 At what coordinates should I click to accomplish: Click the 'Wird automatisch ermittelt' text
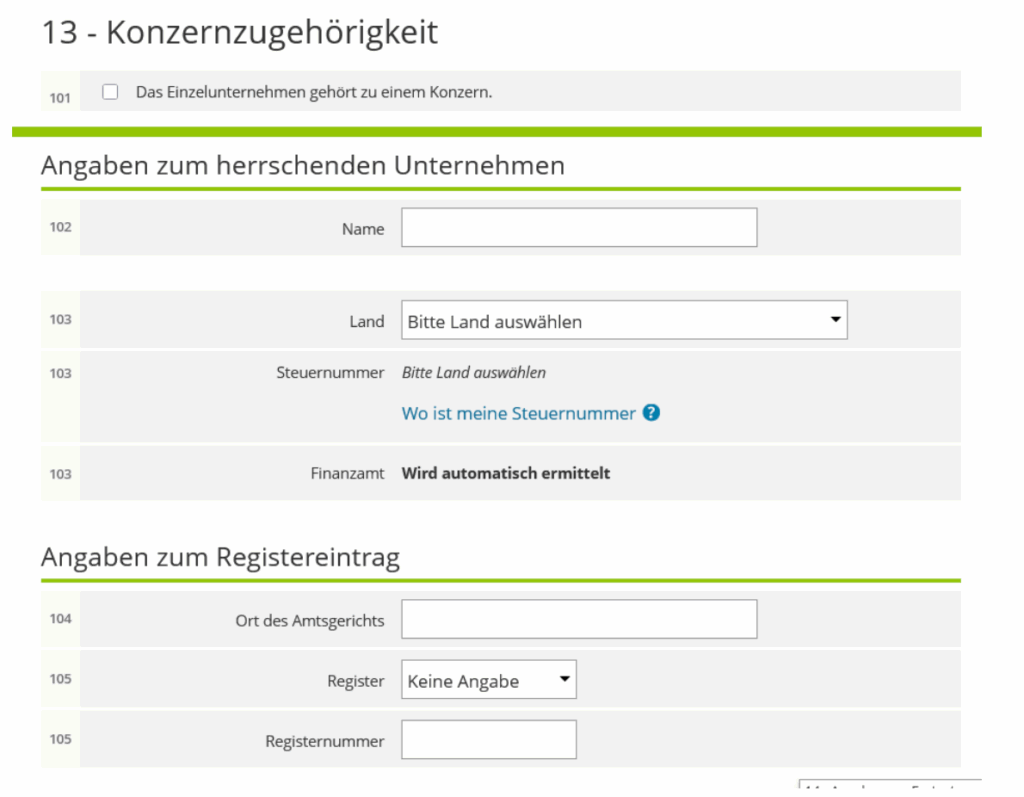[x=505, y=473]
